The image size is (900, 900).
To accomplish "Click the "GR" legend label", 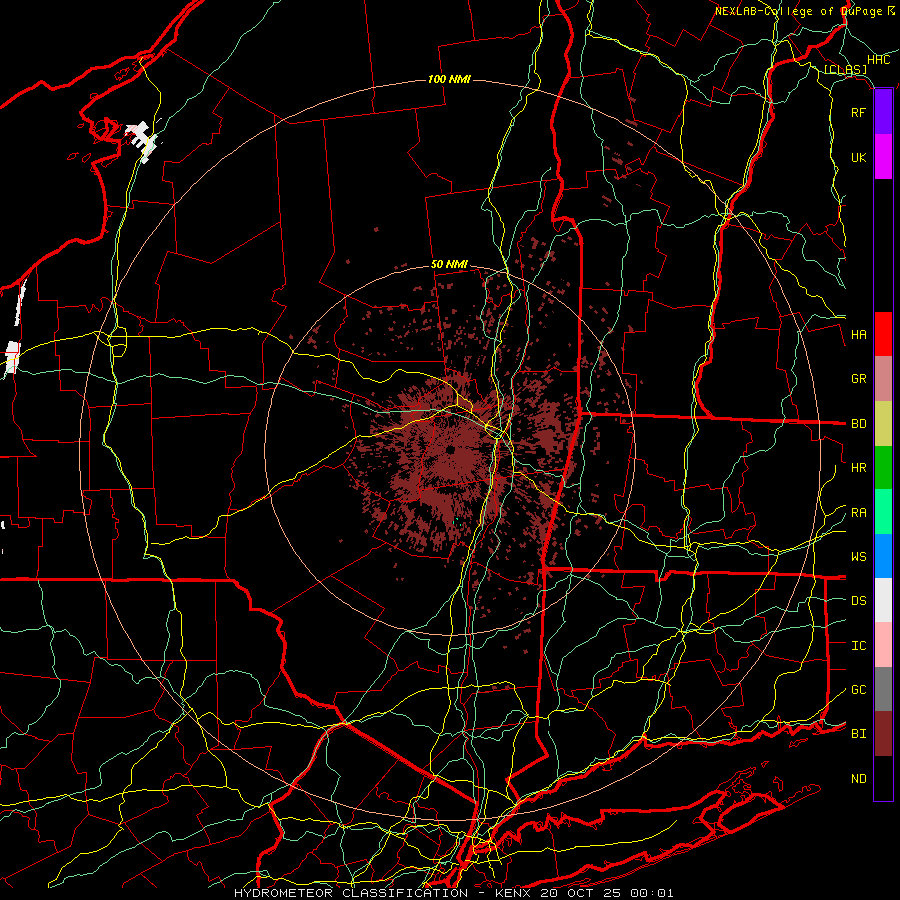I will [x=858, y=379].
